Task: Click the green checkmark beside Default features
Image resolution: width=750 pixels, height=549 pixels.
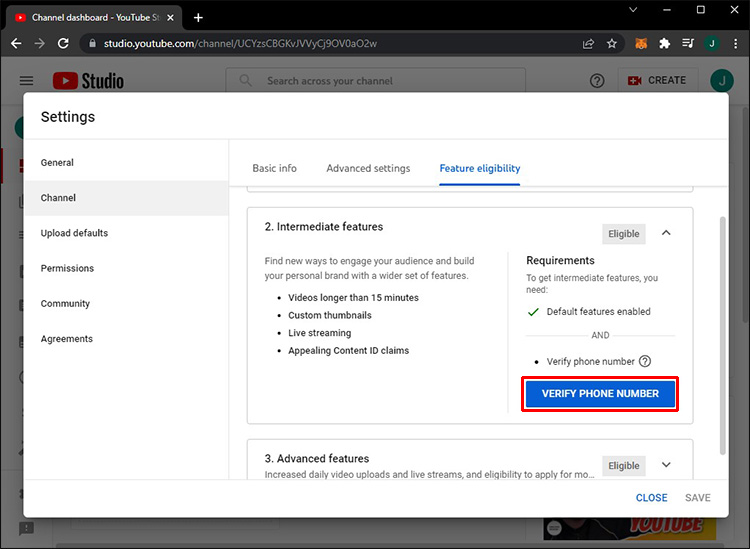Action: 533,312
